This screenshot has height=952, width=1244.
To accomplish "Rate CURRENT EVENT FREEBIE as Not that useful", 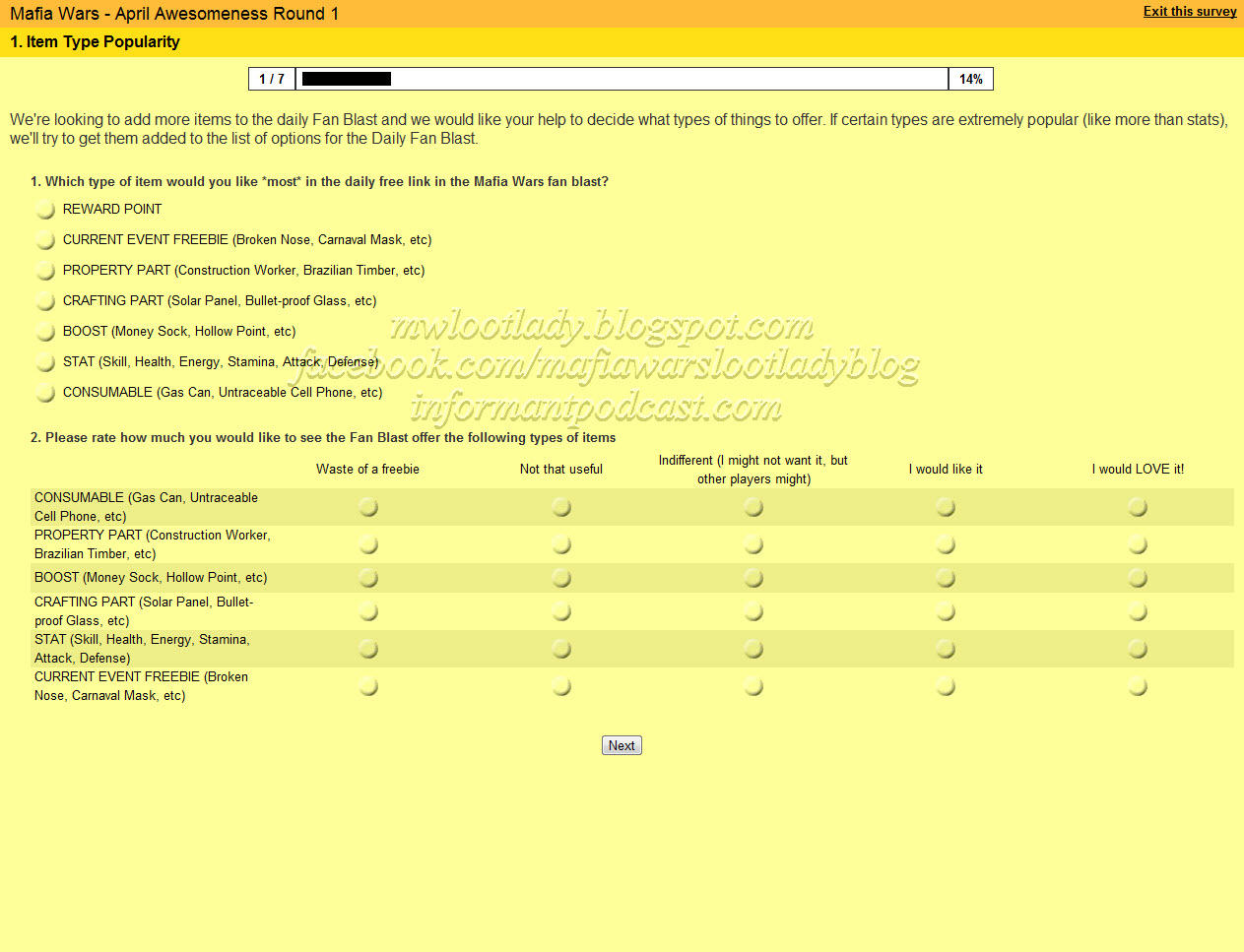I will point(561,686).
